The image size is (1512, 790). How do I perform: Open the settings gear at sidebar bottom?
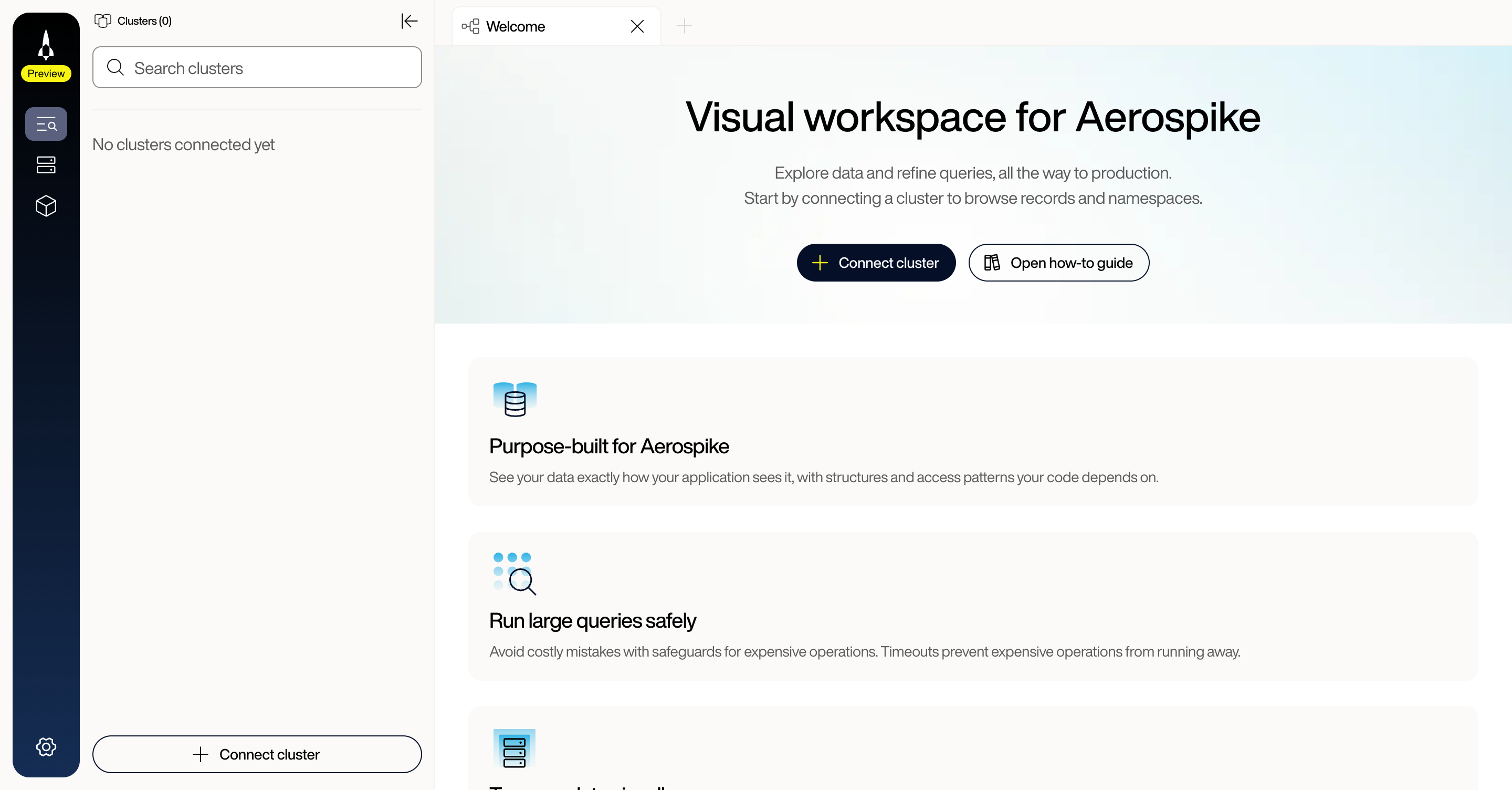46,746
